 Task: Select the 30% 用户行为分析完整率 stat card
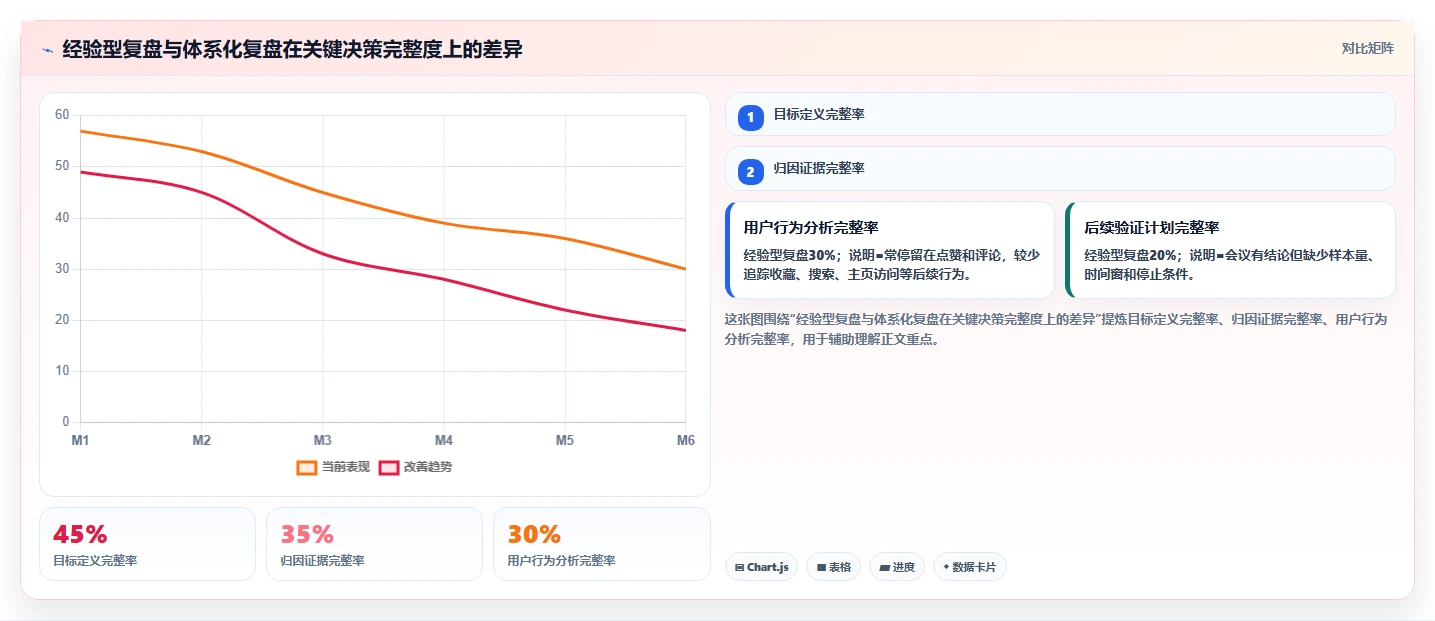point(602,544)
